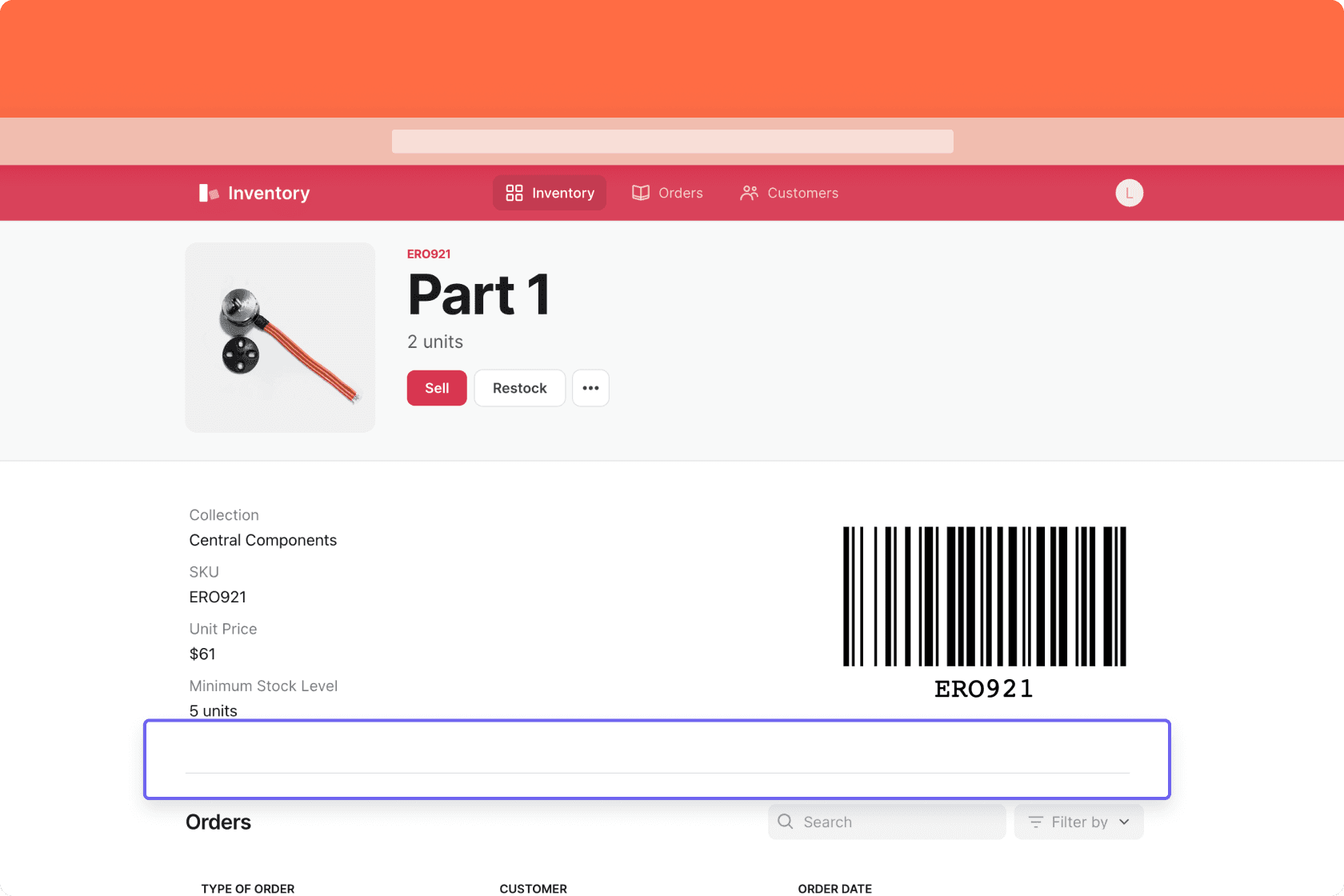Click the open book Orders icon
The image size is (1344, 896).
[641, 193]
